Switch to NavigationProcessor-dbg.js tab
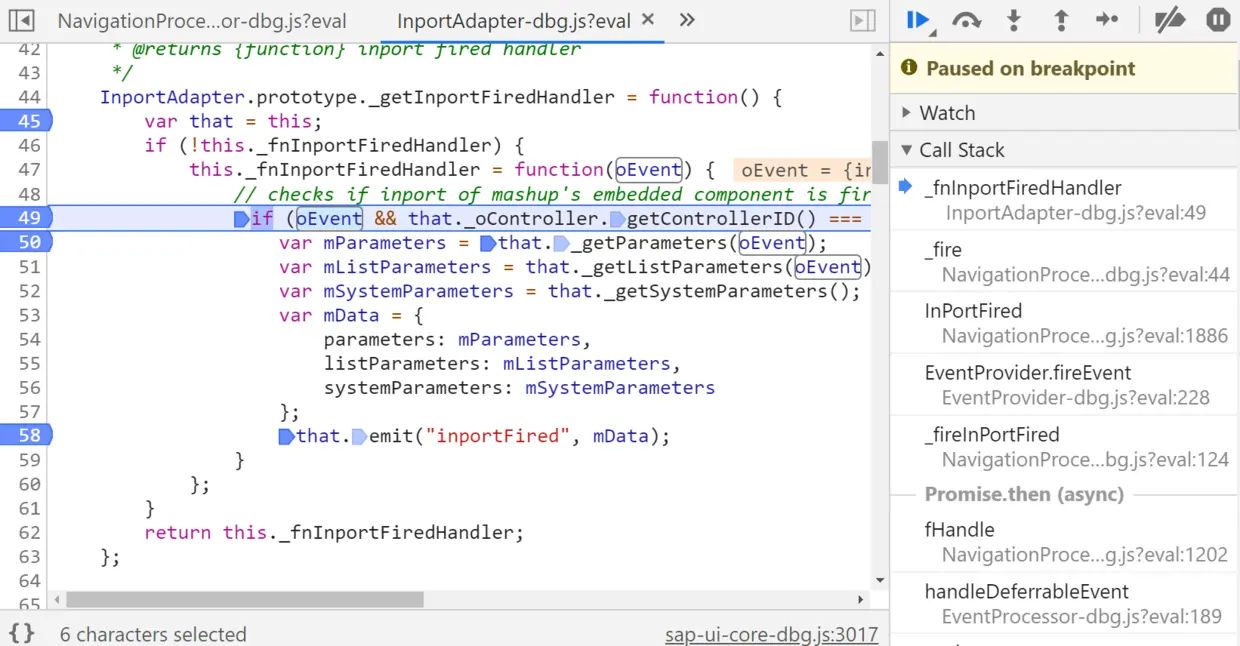1240x646 pixels. pyautogui.click(x=202, y=21)
